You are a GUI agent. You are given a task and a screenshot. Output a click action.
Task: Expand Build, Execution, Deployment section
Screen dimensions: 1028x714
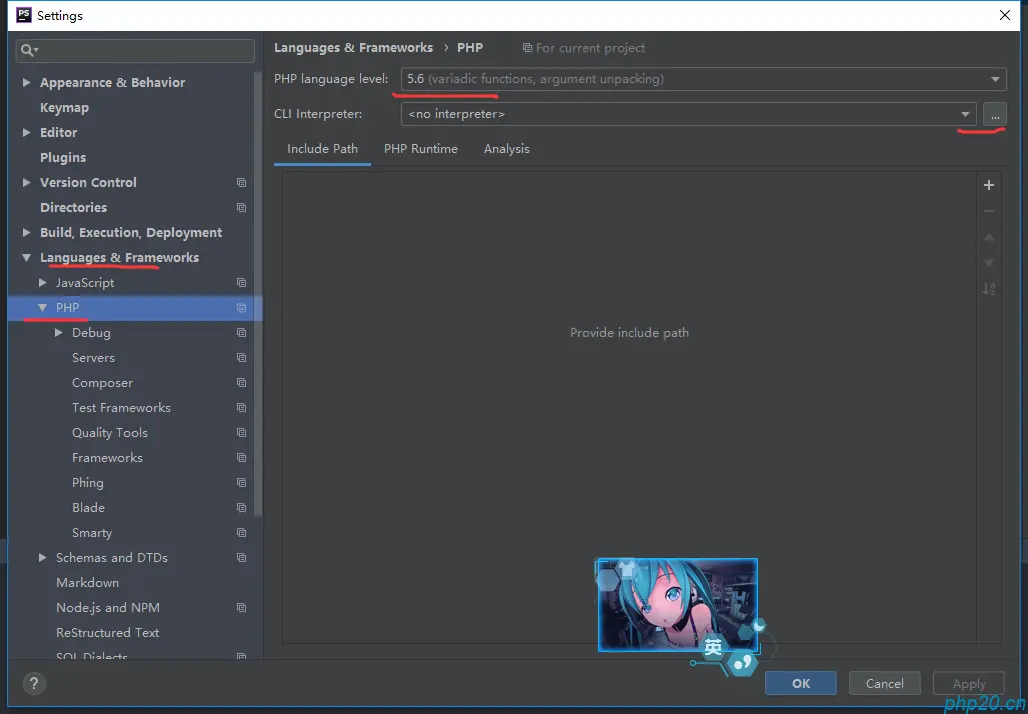[x=27, y=233]
